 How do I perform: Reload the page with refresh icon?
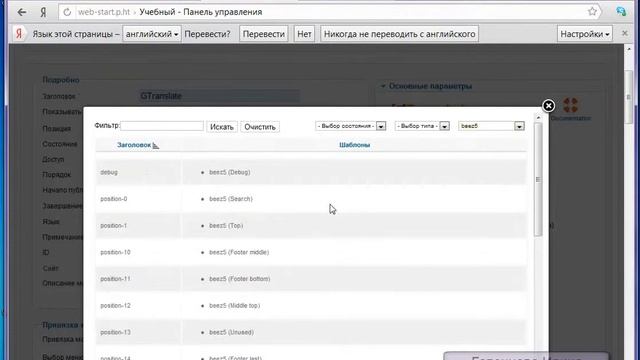(x=67, y=12)
